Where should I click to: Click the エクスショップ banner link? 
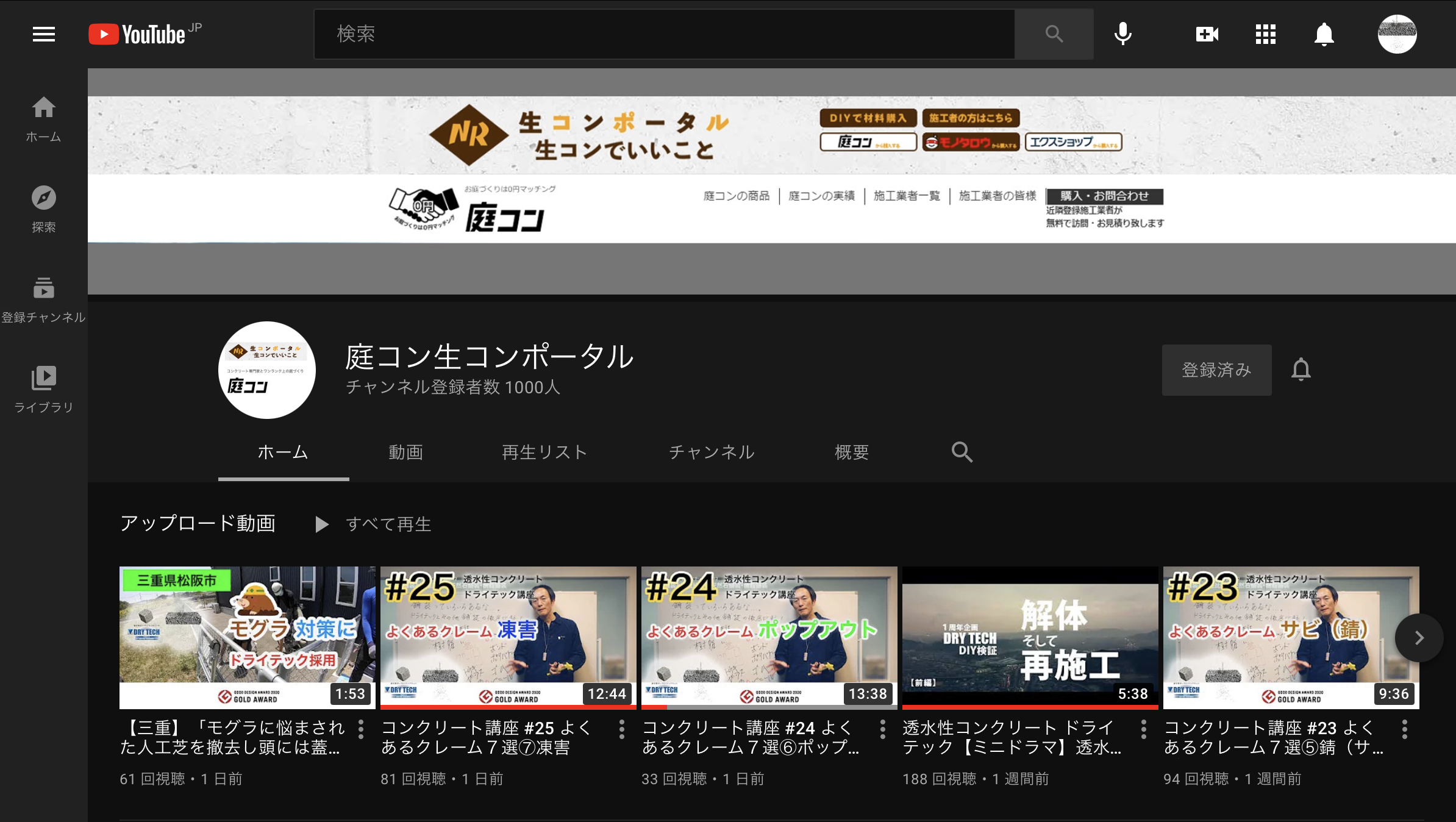[1074, 142]
